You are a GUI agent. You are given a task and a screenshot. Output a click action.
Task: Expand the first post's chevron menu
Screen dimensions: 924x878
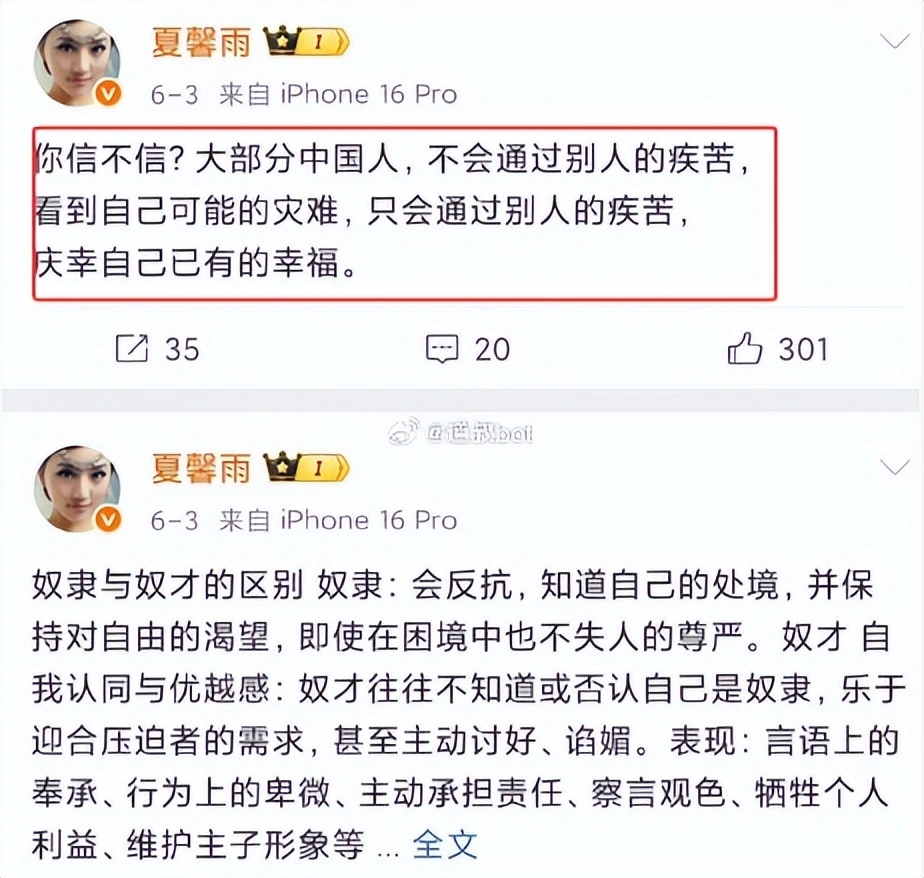click(895, 41)
